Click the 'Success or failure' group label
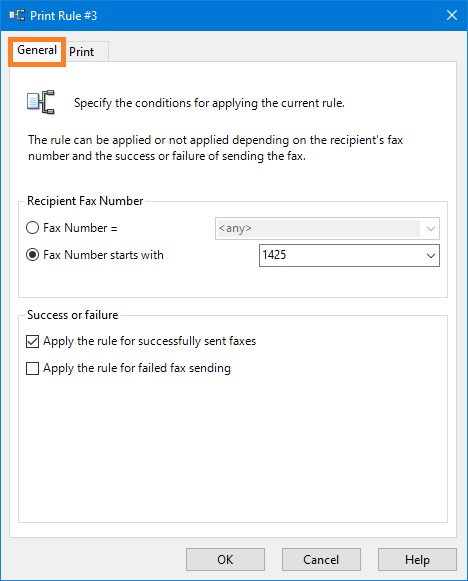The image size is (468, 581). click(73, 315)
